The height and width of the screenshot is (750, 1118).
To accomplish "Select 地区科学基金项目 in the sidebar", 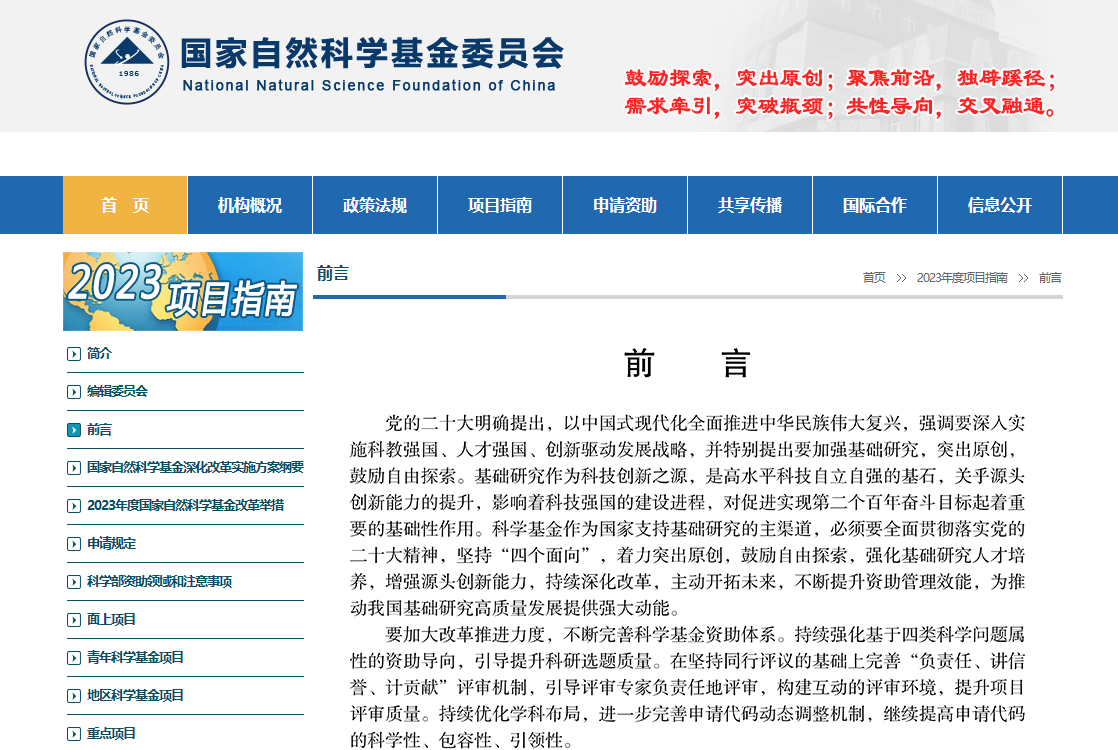I will pos(135,695).
